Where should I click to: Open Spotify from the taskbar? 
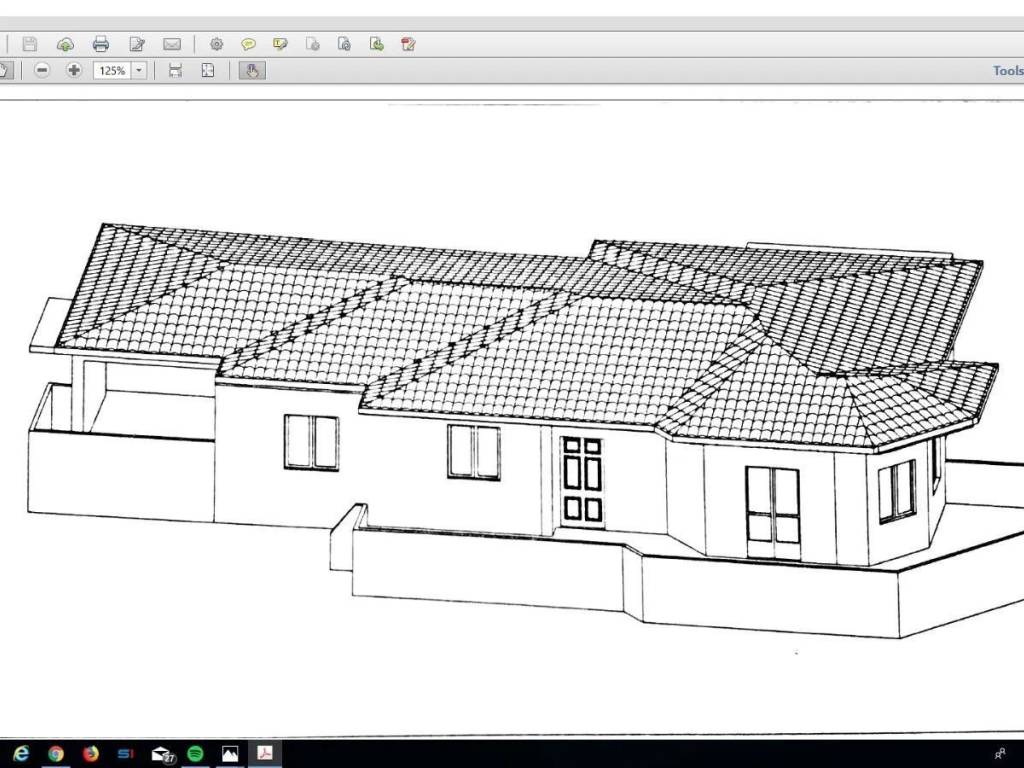195,753
